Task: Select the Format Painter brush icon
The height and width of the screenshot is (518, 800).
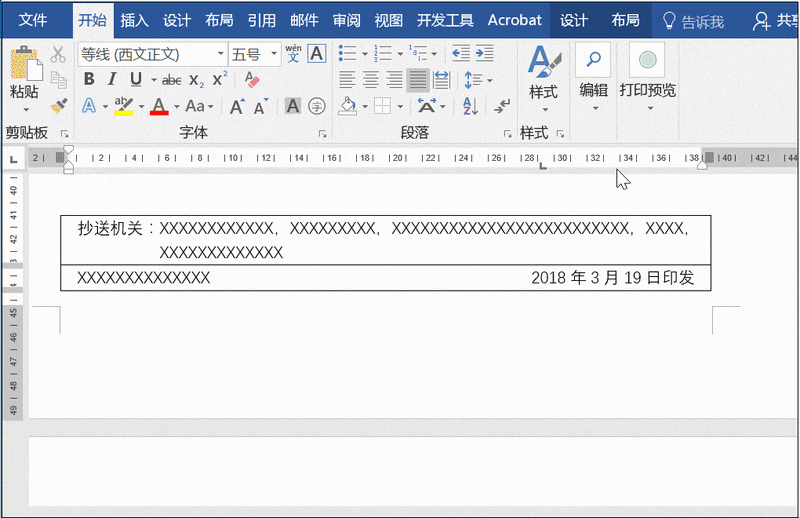Action: [59, 106]
